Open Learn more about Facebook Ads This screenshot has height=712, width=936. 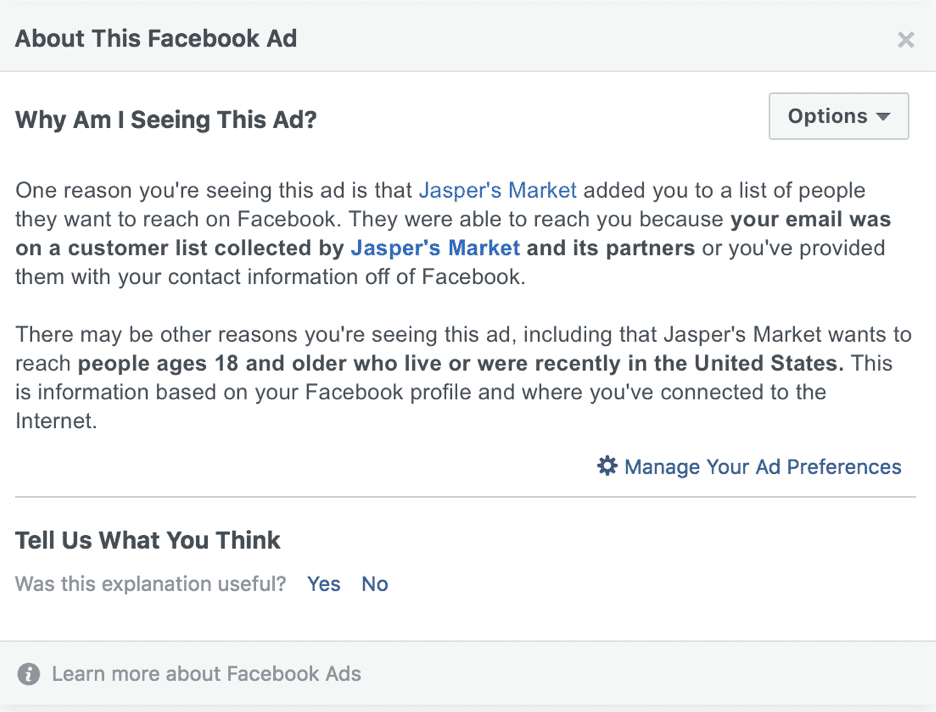[x=207, y=673]
